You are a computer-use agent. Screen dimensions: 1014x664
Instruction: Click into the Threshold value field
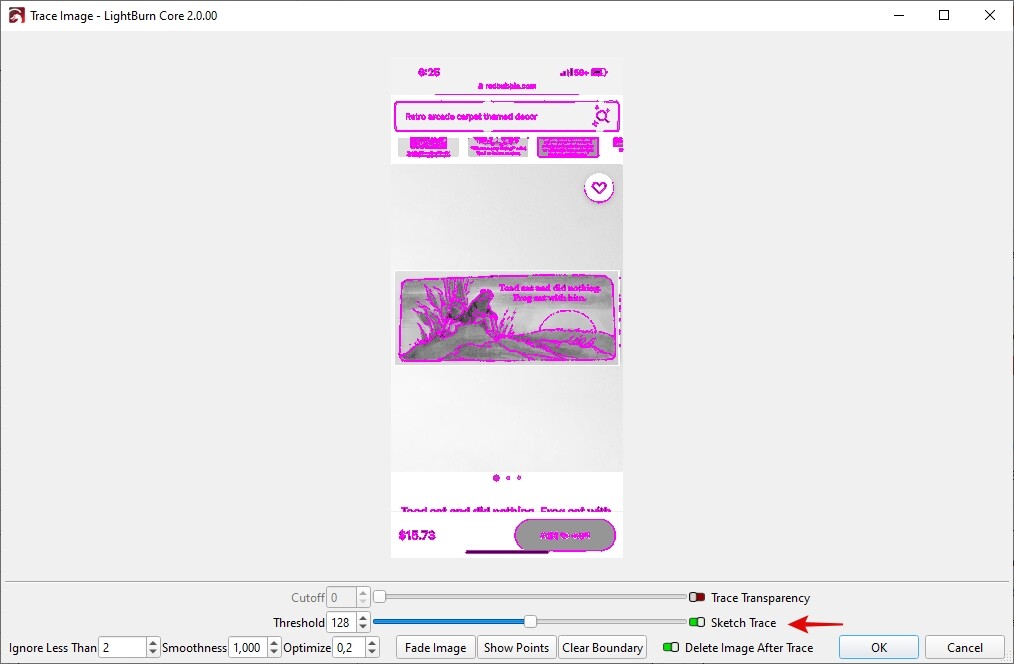340,623
